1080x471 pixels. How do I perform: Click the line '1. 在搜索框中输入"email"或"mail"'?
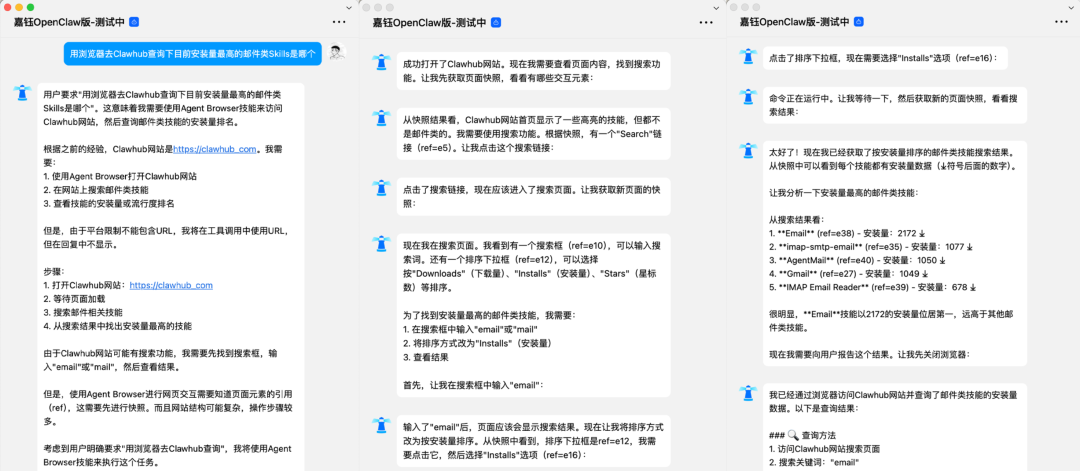[472, 329]
